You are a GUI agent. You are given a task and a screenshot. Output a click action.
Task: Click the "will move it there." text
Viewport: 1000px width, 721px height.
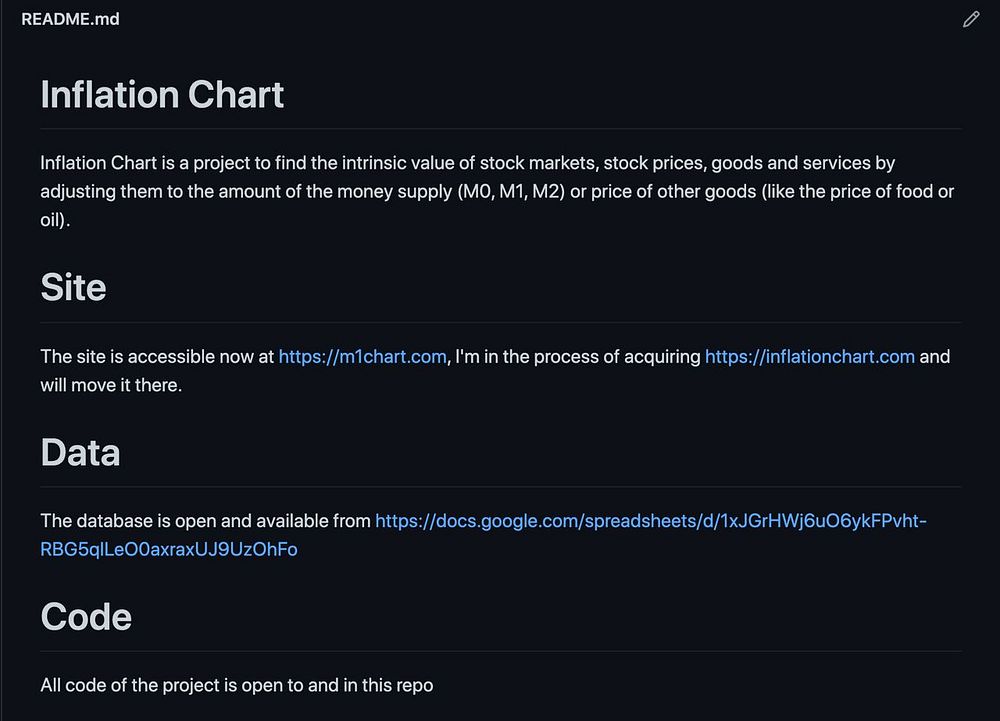pos(111,385)
